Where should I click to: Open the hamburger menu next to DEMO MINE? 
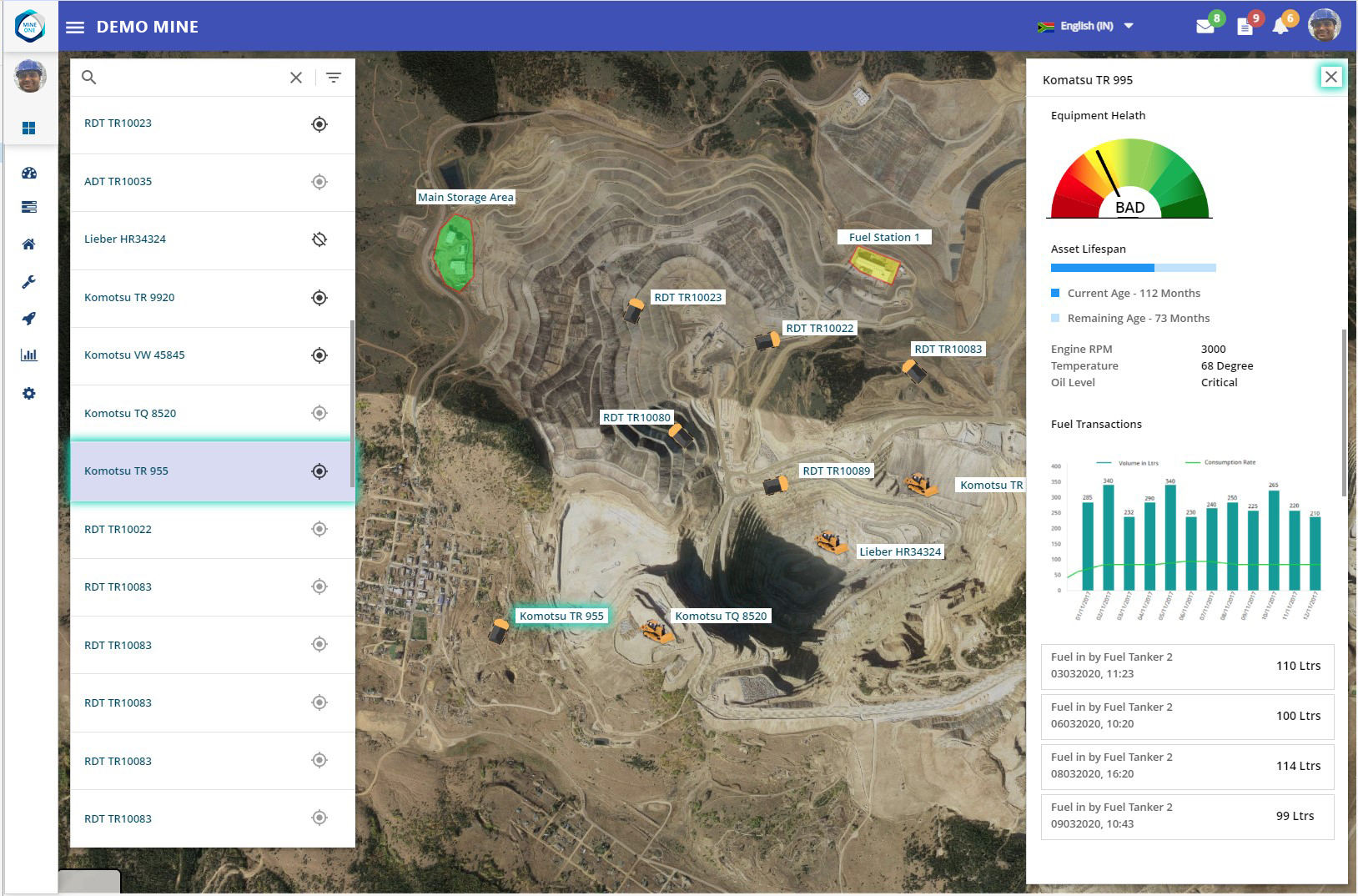(x=75, y=28)
